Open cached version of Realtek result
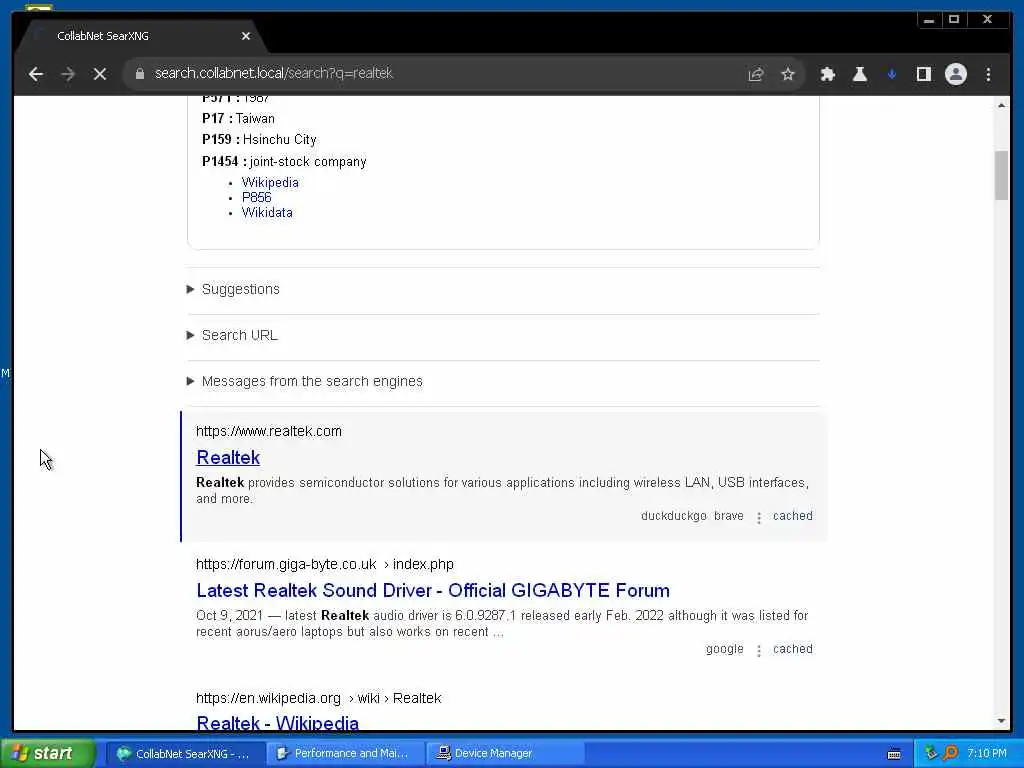The height and width of the screenshot is (768, 1024). 793,516
